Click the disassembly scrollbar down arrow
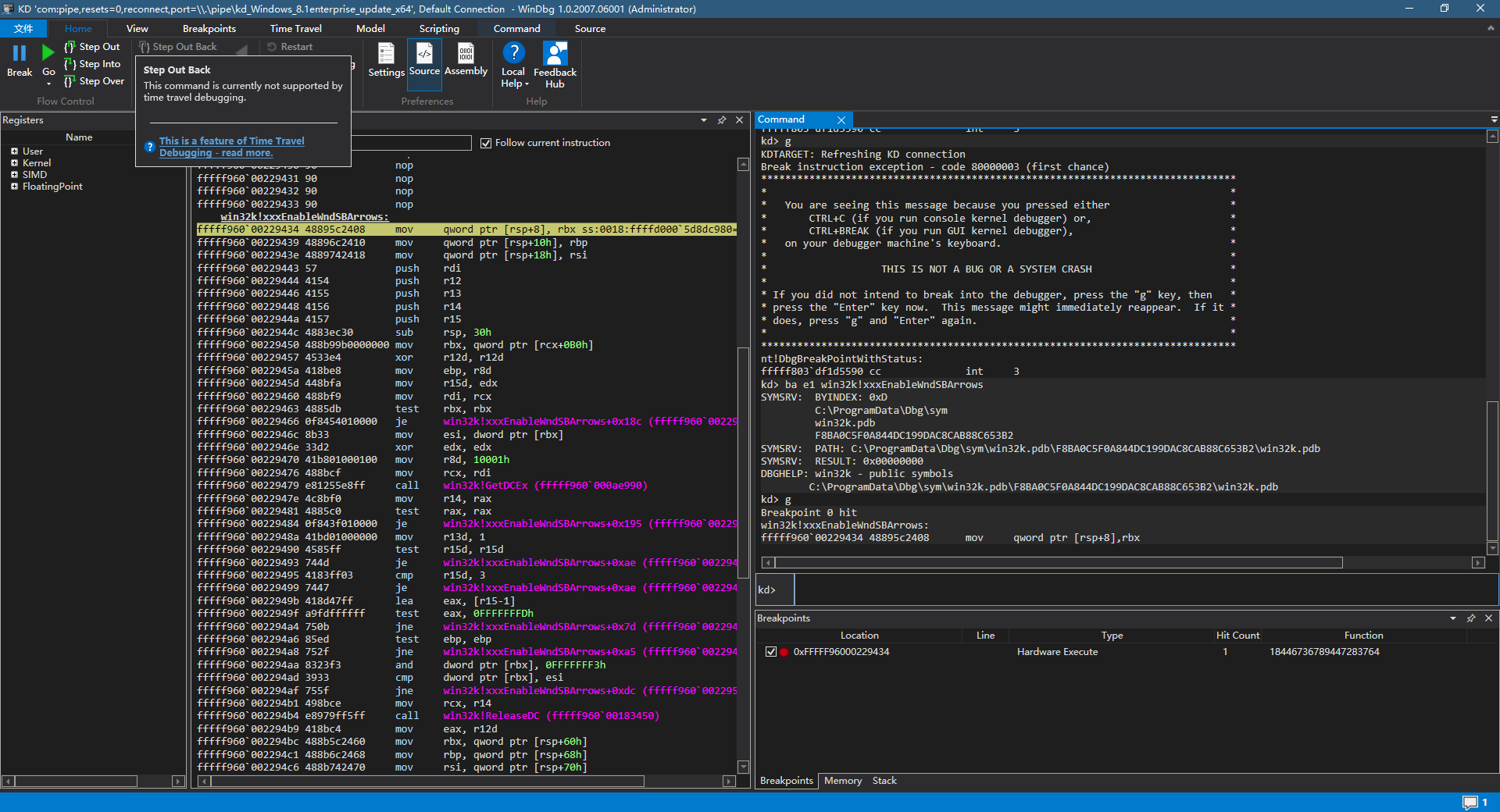The height and width of the screenshot is (812, 1500). point(744,767)
